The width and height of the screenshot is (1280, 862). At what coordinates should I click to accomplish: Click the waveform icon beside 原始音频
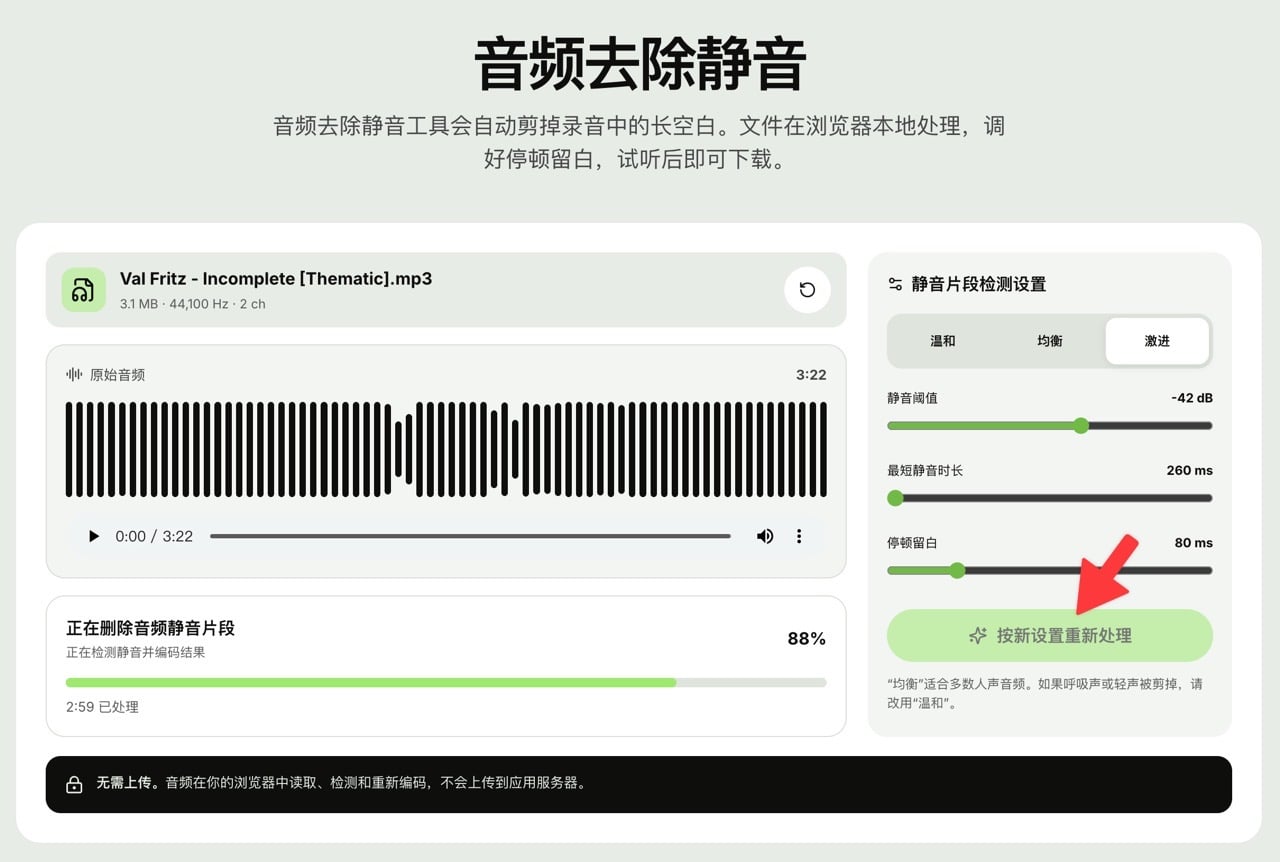click(x=74, y=374)
